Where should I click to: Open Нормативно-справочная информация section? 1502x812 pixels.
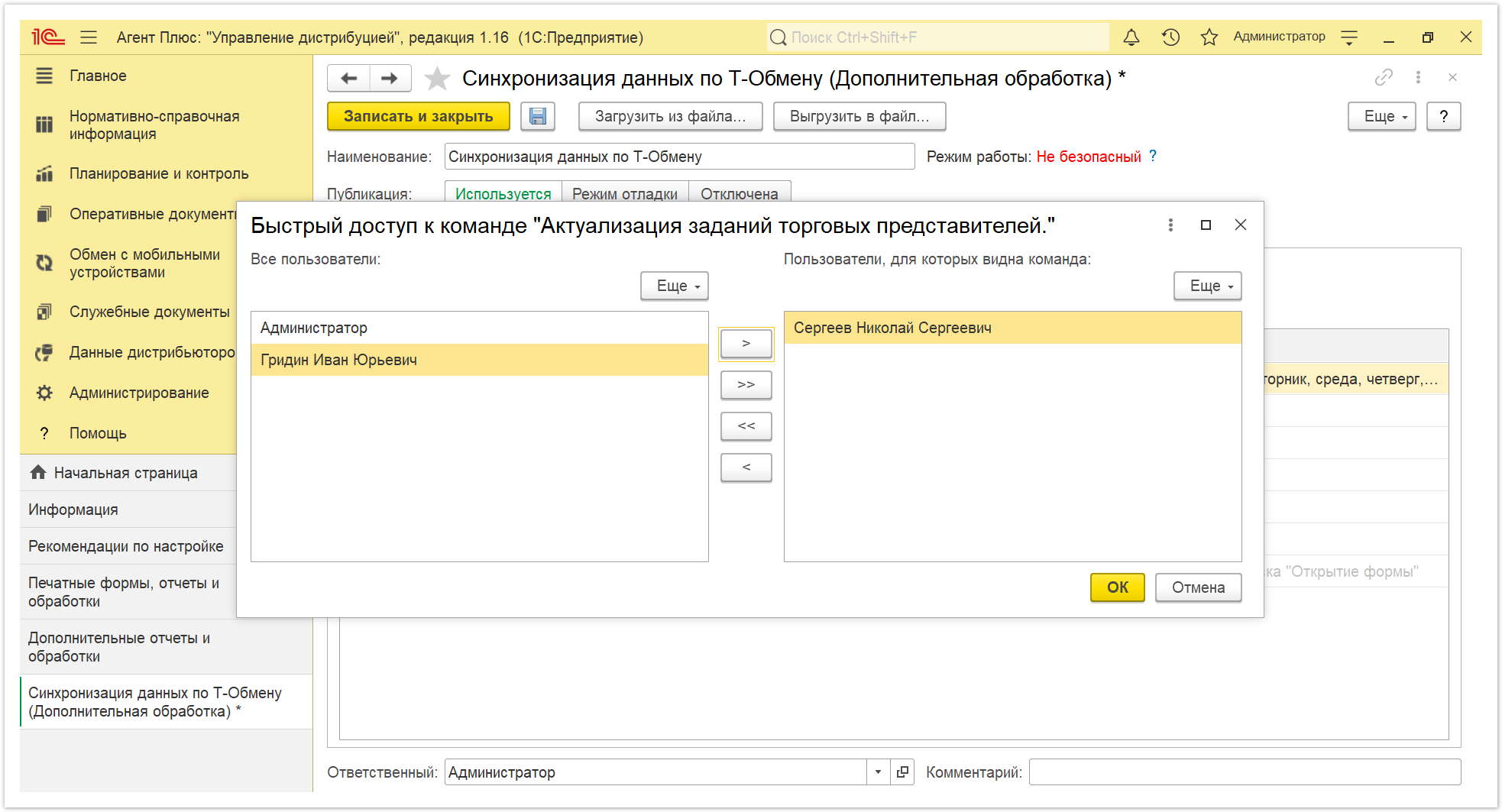pos(154,125)
